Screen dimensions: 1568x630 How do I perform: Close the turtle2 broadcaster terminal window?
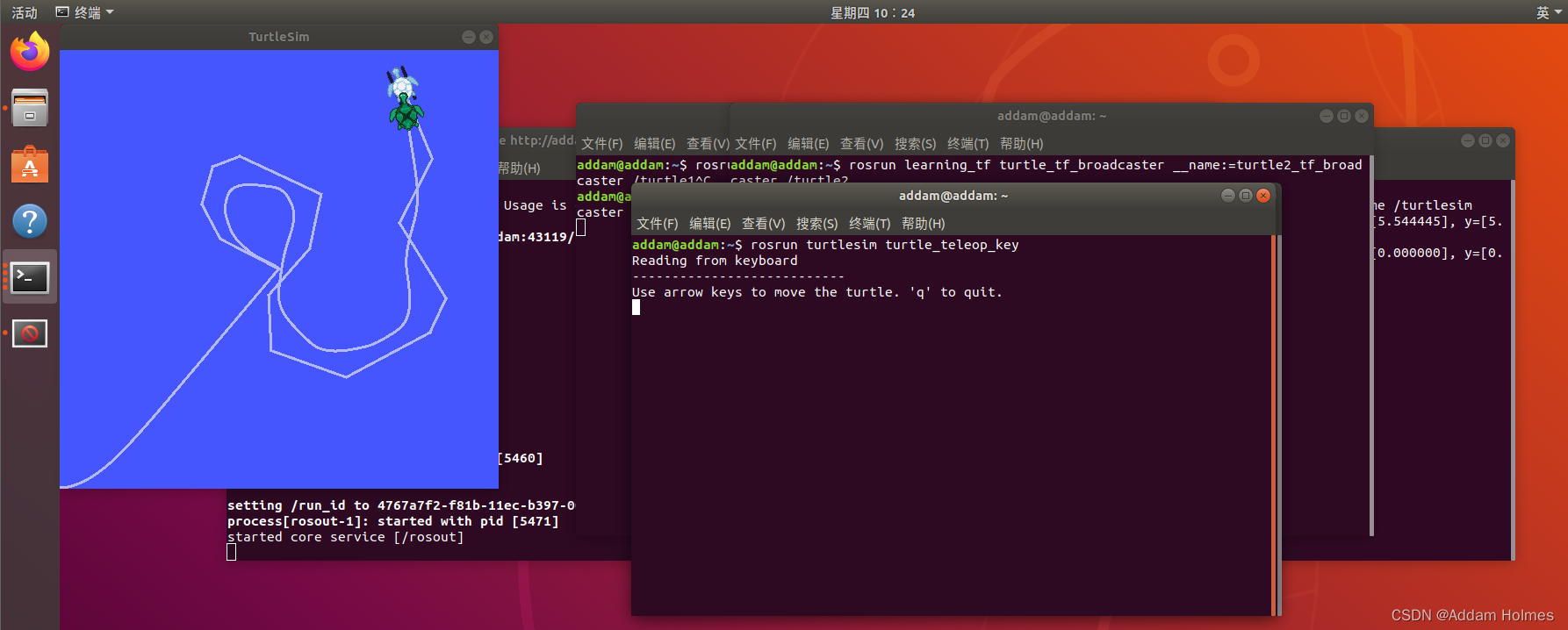pyautogui.click(x=1362, y=116)
